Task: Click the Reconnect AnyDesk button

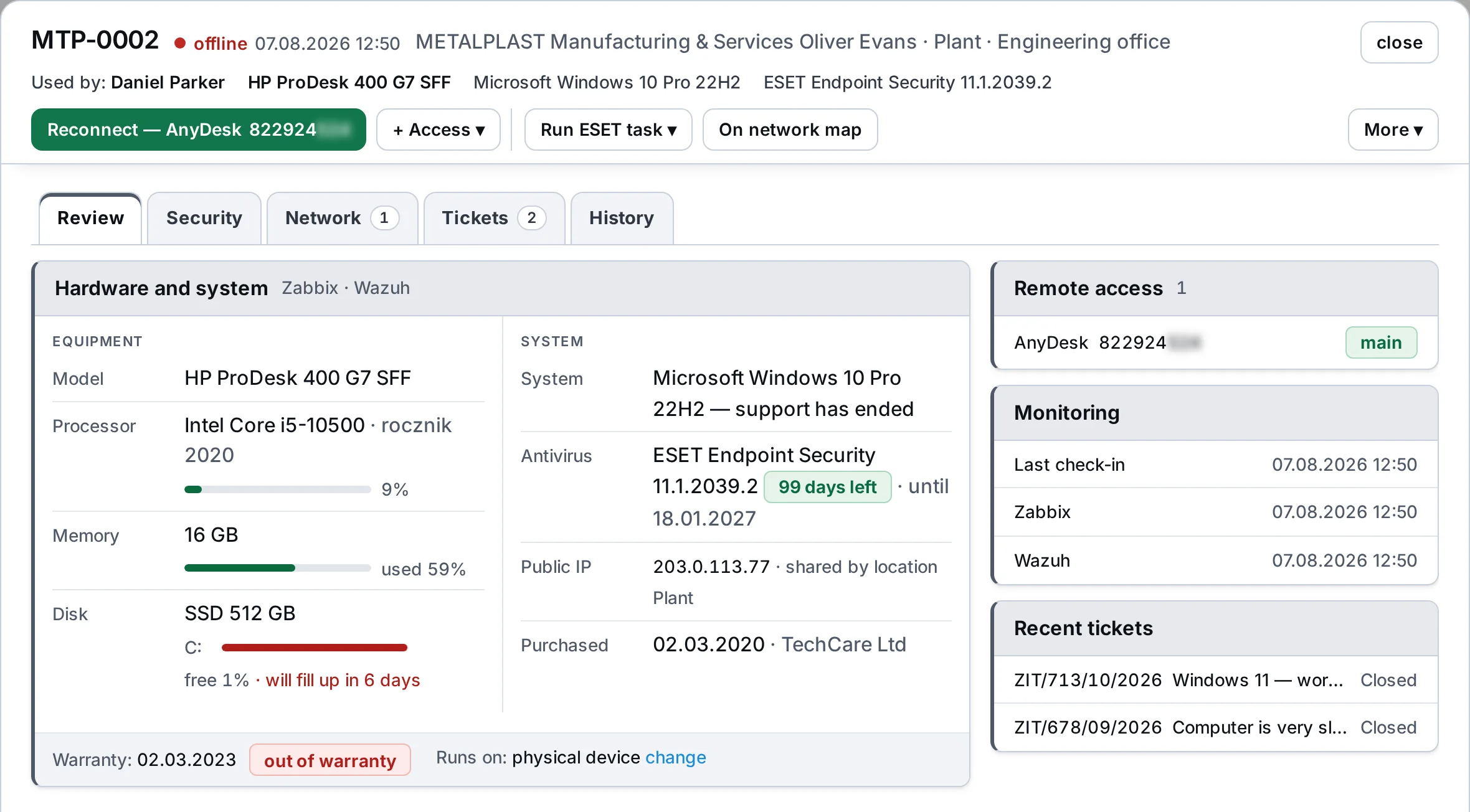Action: [x=199, y=130]
